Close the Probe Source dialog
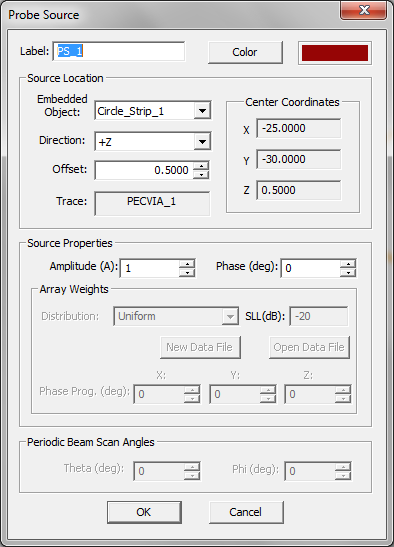 point(364,9)
